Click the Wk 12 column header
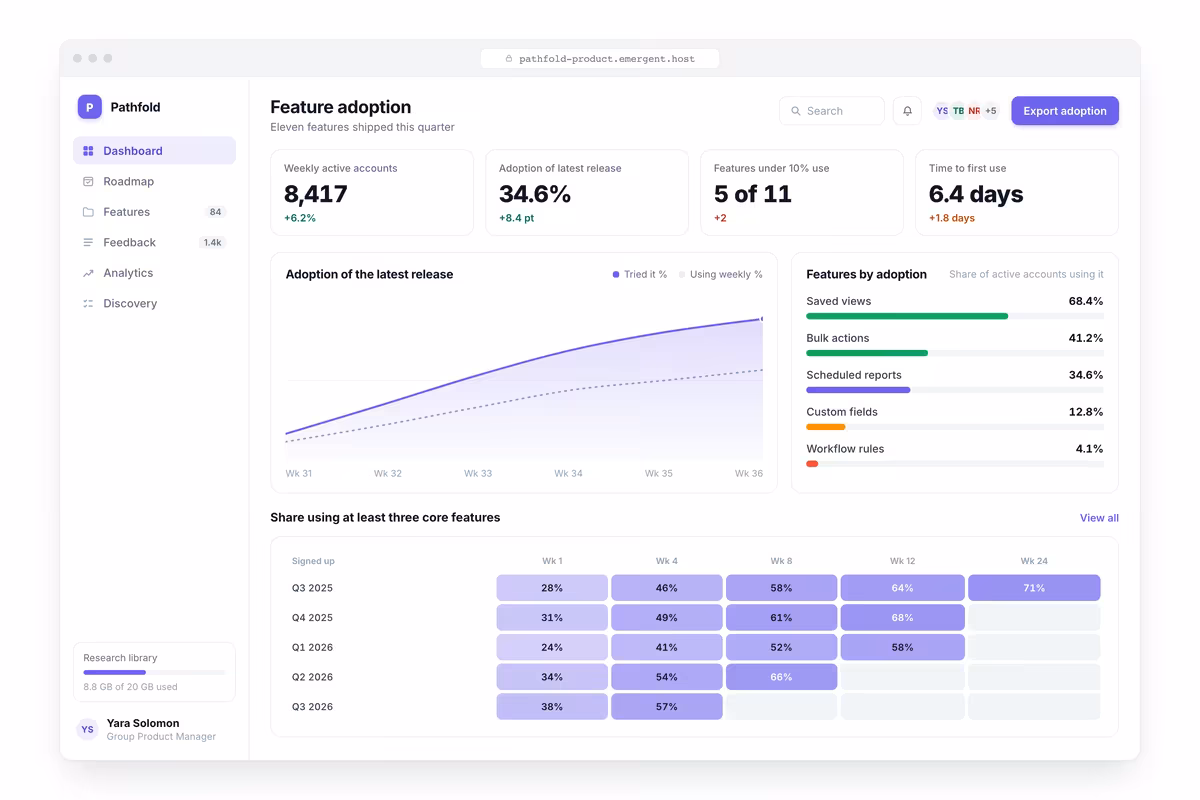The width and height of the screenshot is (1200, 800). [902, 561]
